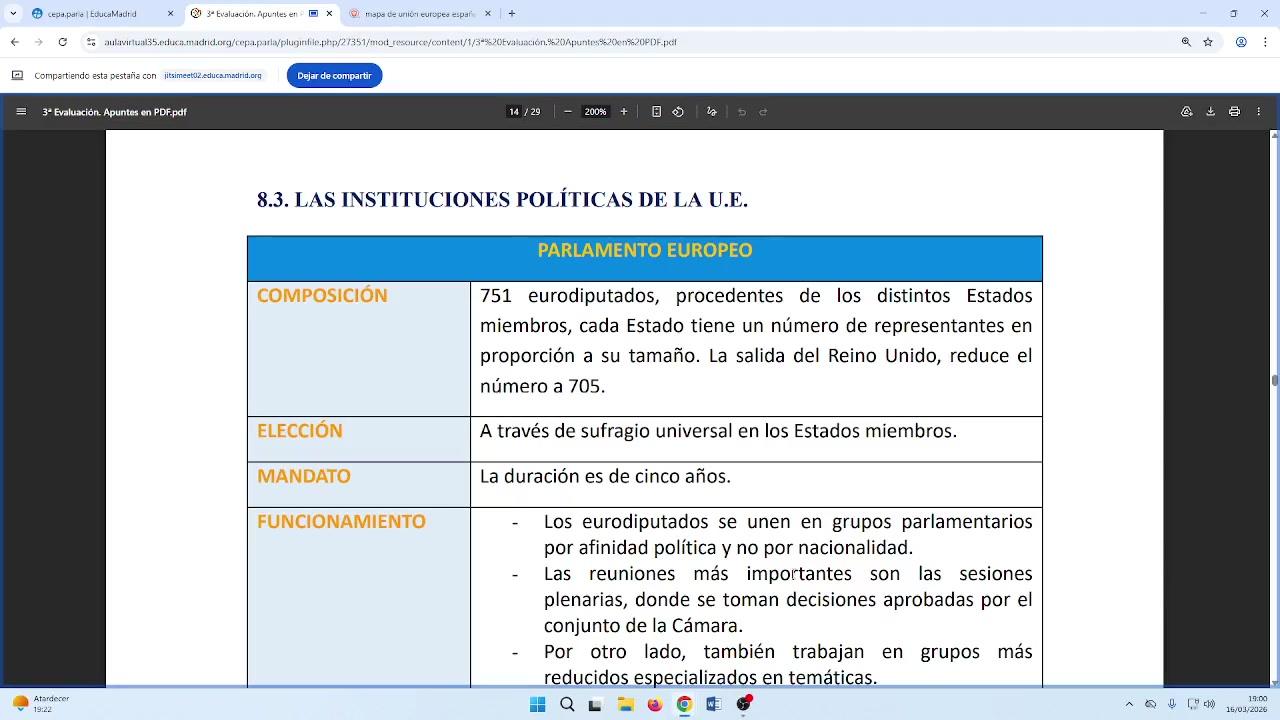Click the scrollbar up arrow
Image resolution: width=1280 pixels, height=720 pixels.
(x=1274, y=135)
